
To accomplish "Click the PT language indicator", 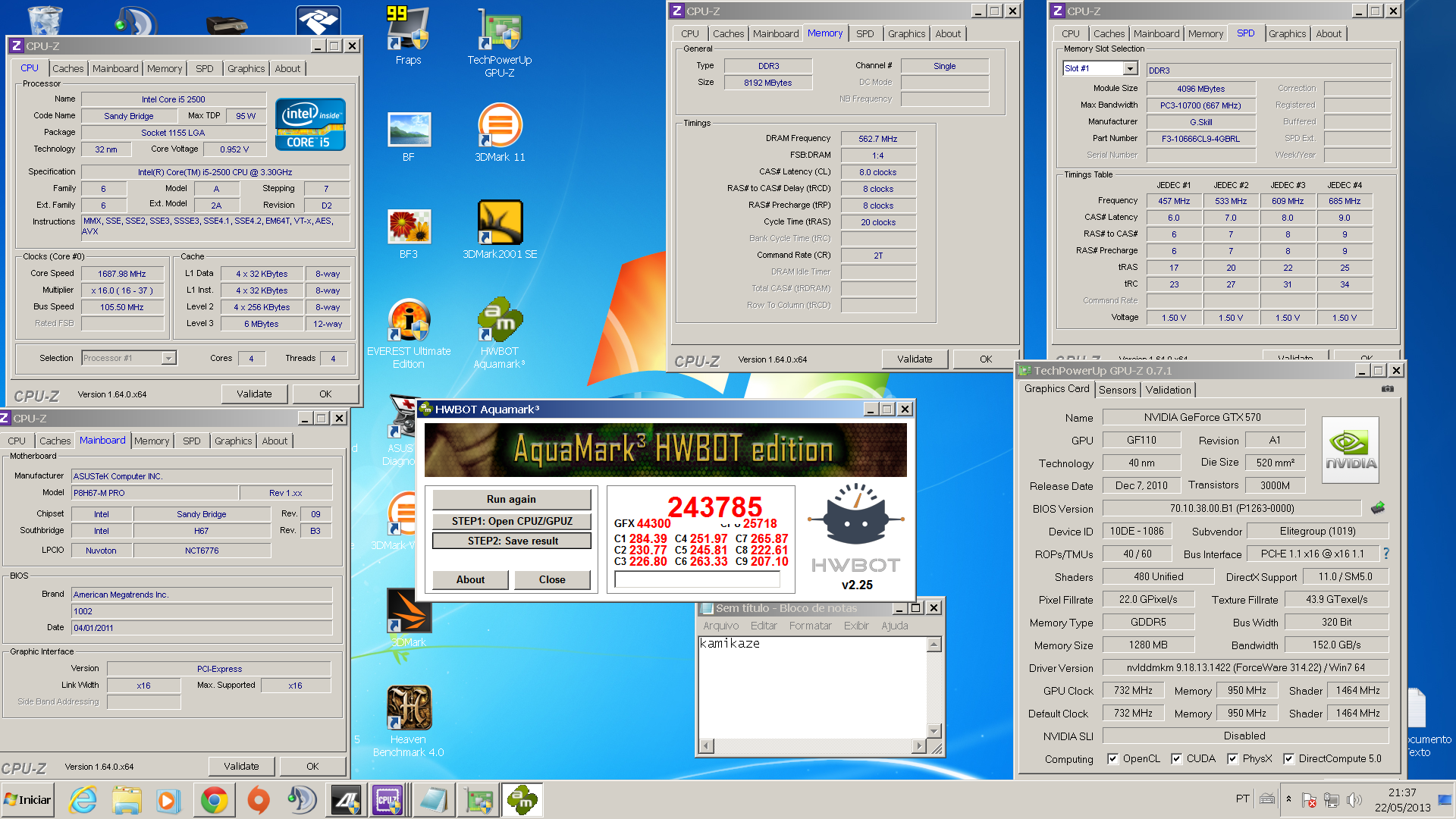I will (1242, 799).
